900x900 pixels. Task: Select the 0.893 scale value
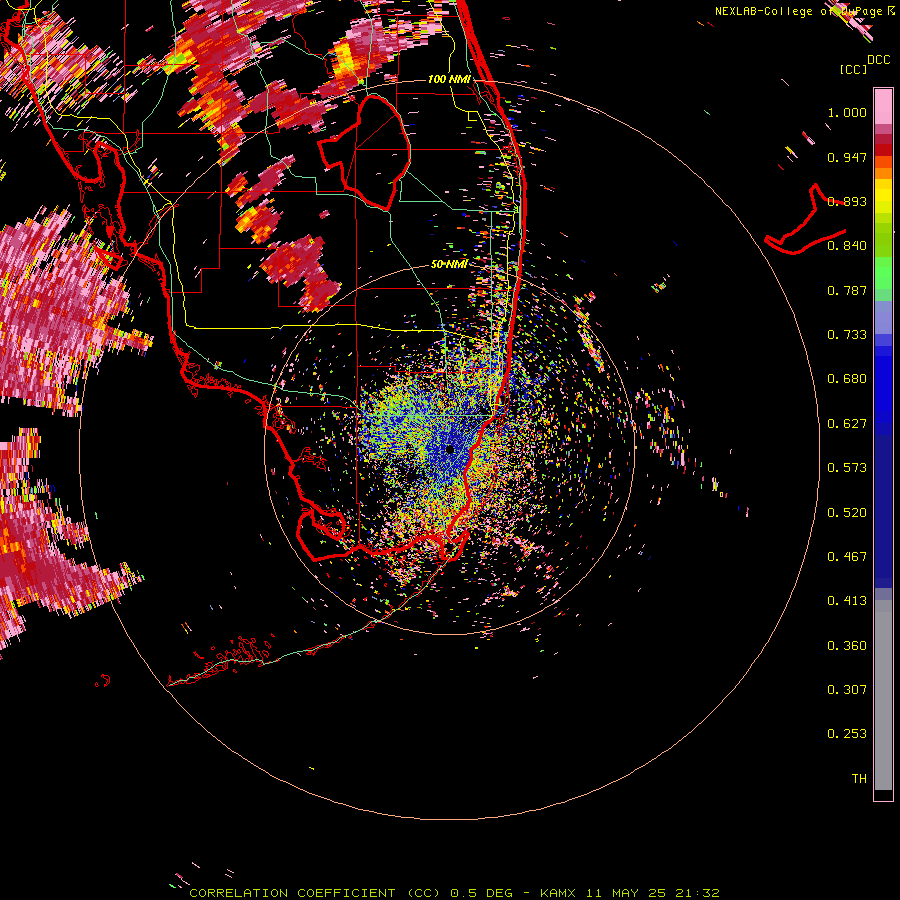coord(847,201)
